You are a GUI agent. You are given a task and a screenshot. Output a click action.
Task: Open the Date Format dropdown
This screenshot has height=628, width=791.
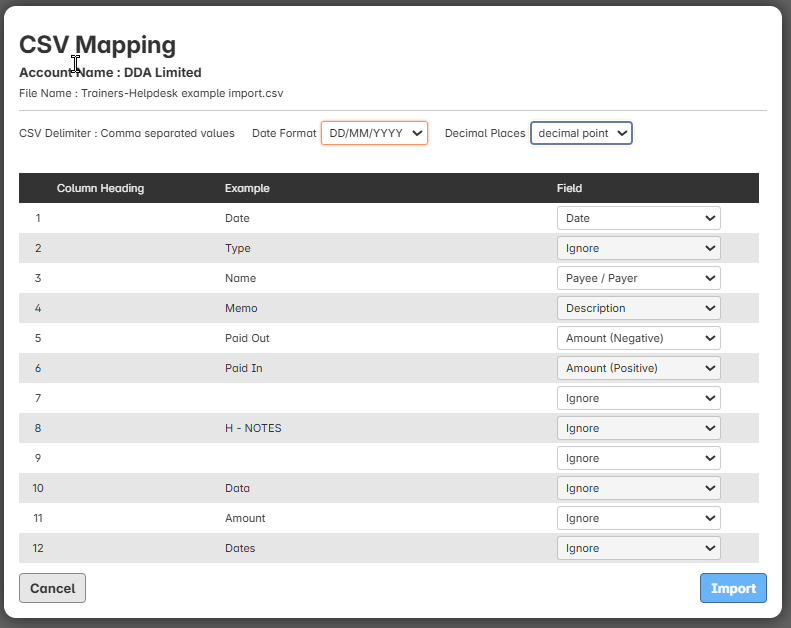[374, 133]
